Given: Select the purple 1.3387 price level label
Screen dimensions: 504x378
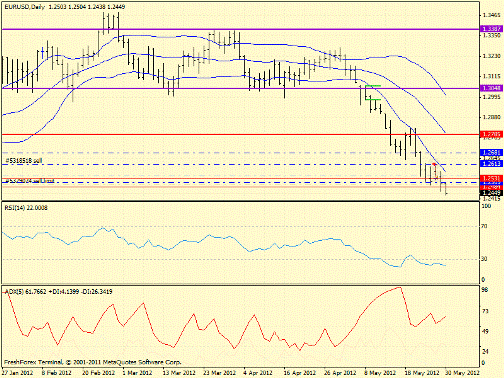Looking at the screenshot, I should (x=491, y=29).
